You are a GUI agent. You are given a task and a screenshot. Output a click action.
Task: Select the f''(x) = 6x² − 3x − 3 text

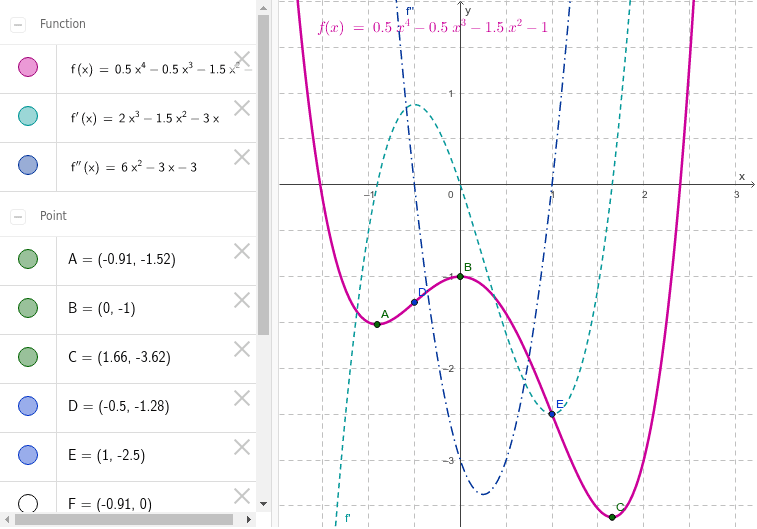(134, 167)
